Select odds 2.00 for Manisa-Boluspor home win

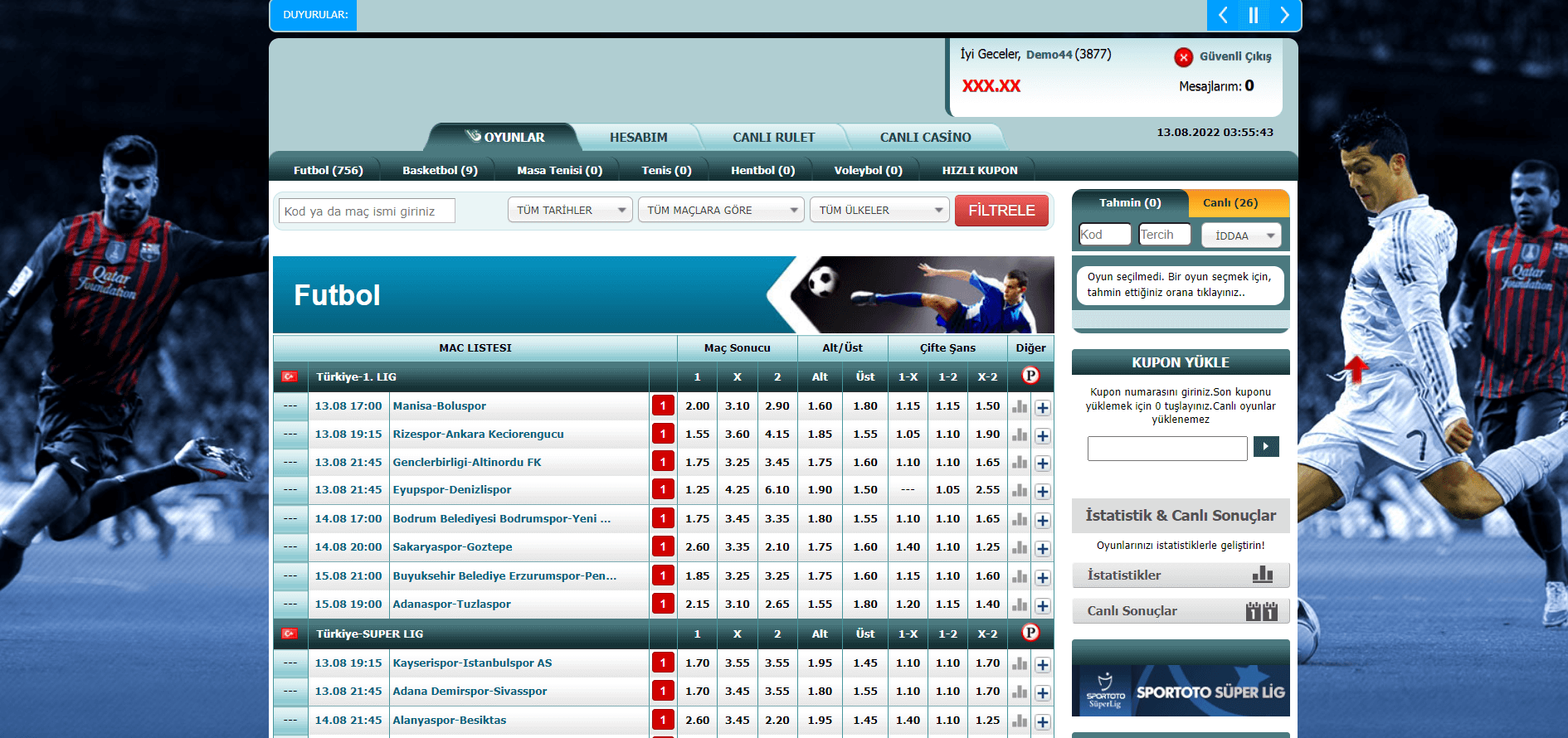(697, 406)
